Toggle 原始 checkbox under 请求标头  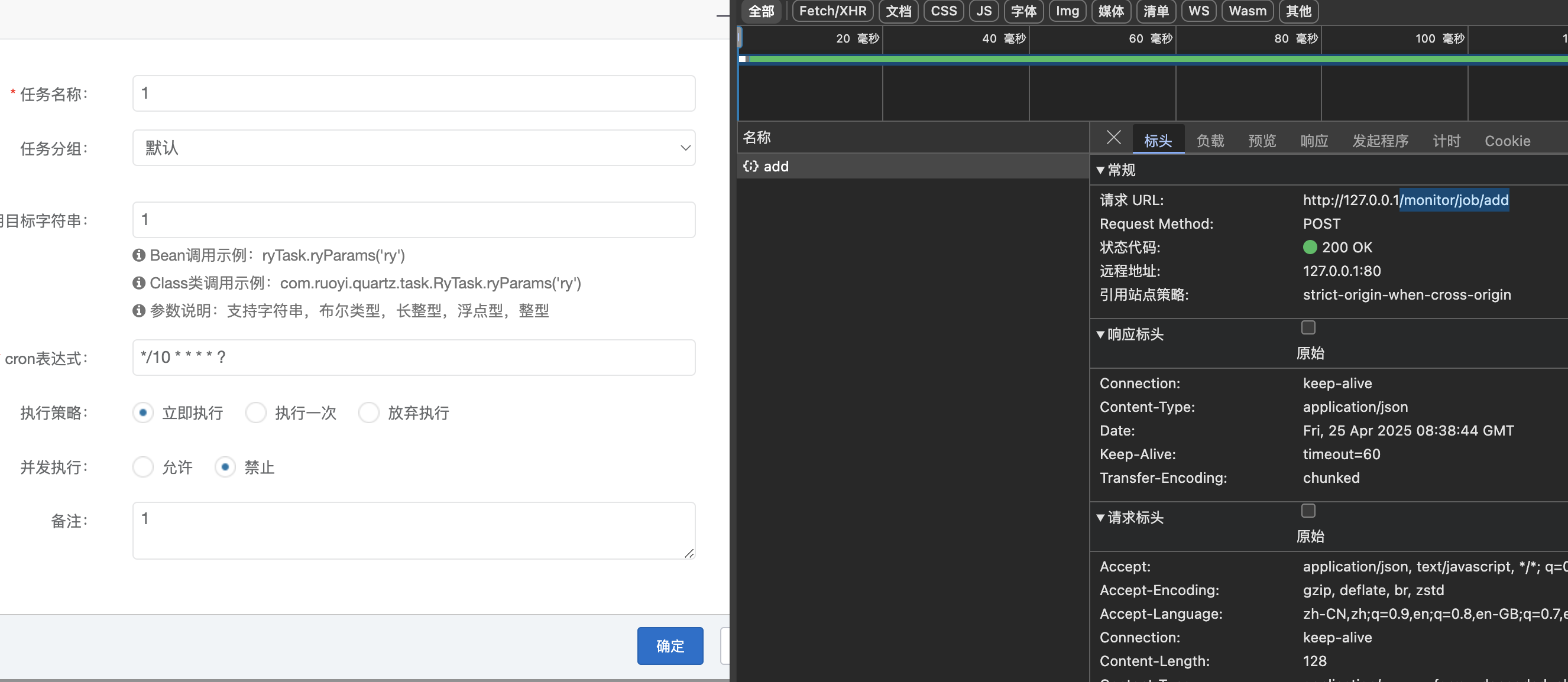(x=1308, y=511)
